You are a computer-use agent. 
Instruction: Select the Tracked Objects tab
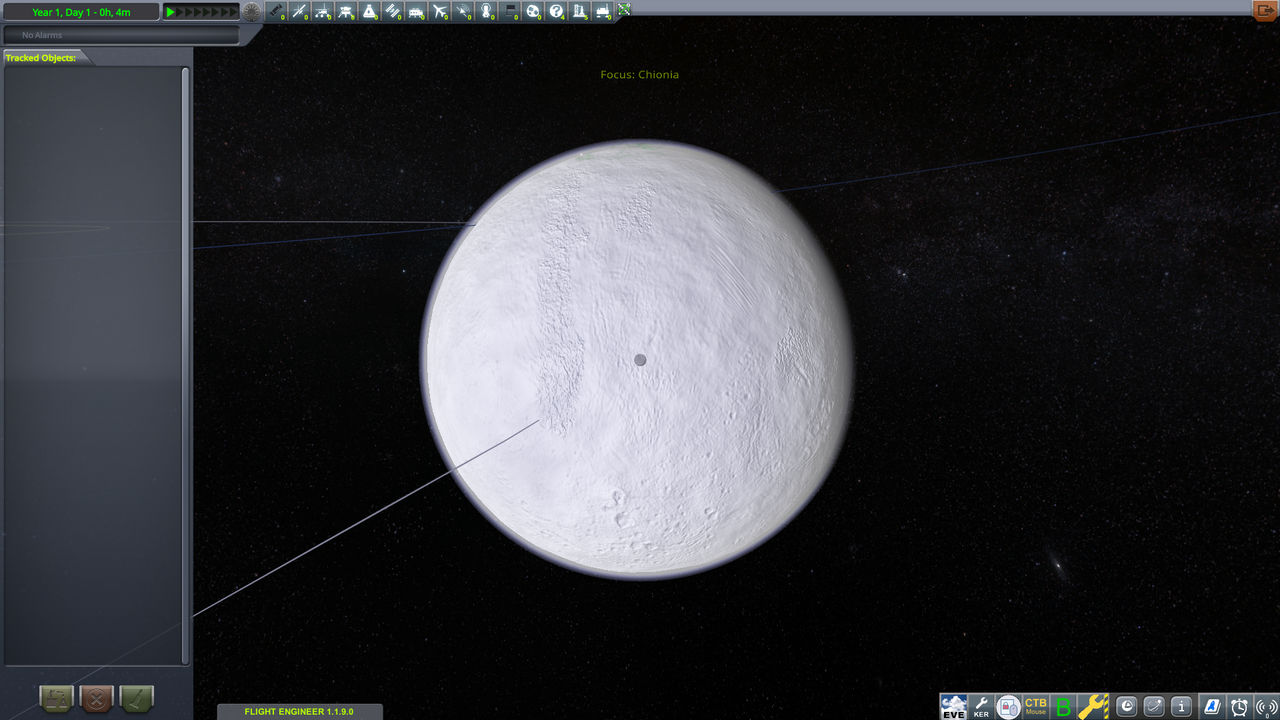click(44, 58)
